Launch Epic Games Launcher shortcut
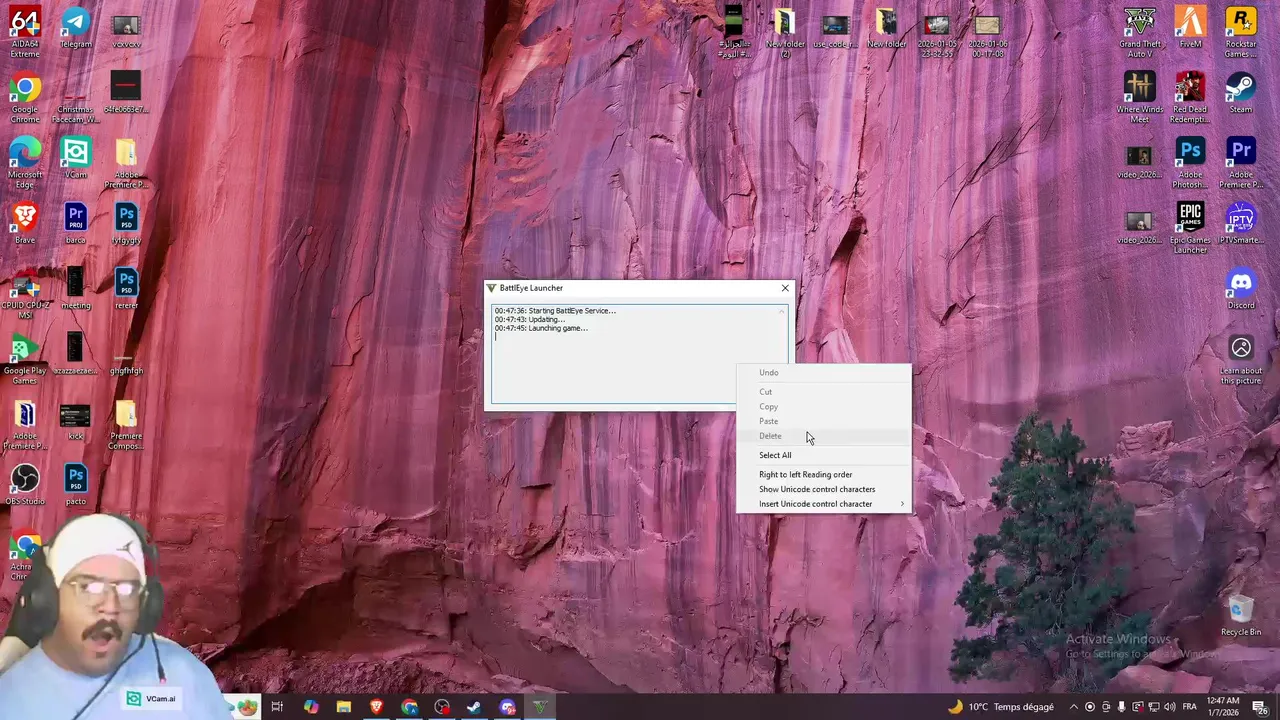The width and height of the screenshot is (1280, 720). (x=1190, y=228)
